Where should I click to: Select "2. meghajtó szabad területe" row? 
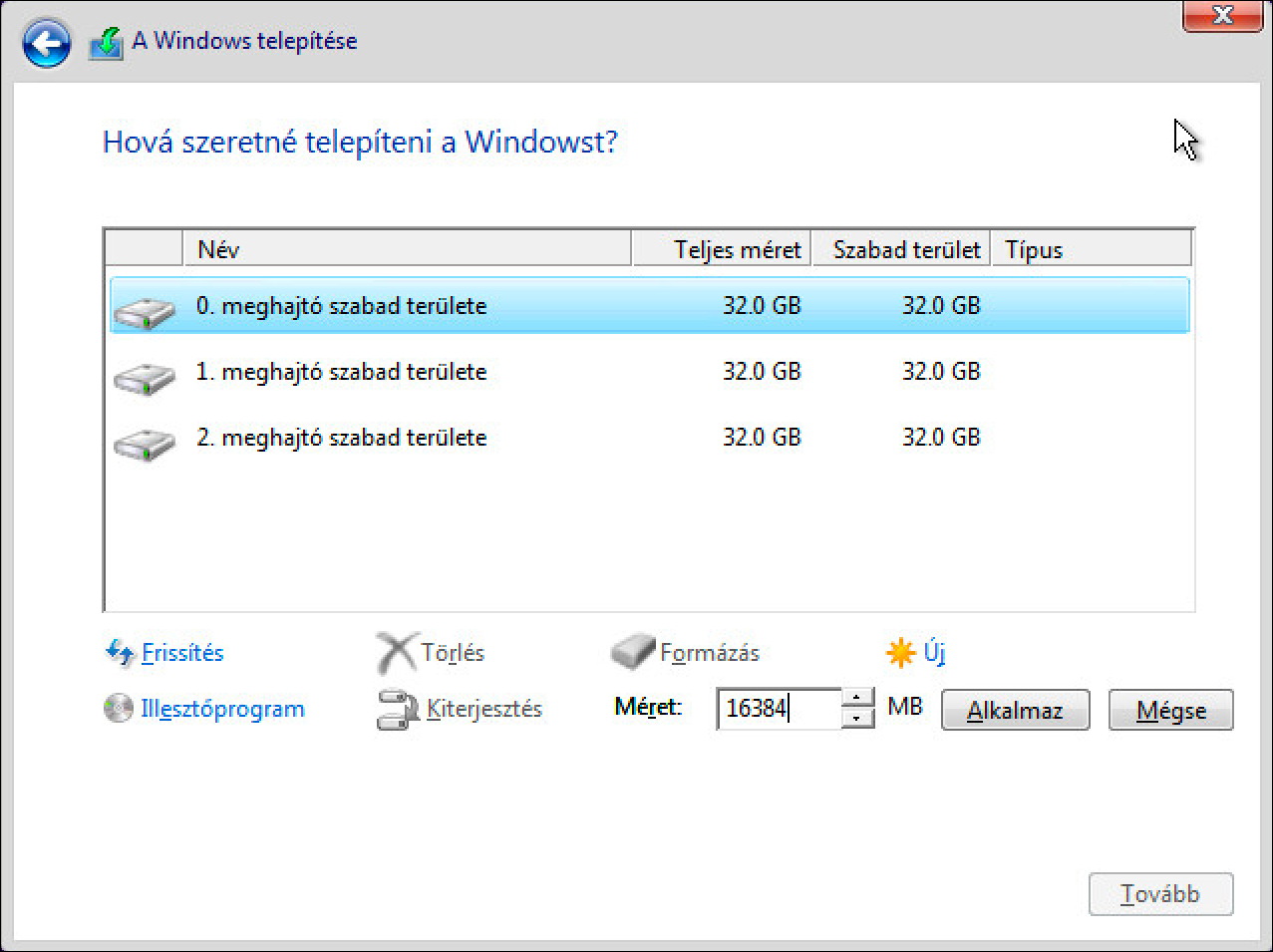point(649,438)
